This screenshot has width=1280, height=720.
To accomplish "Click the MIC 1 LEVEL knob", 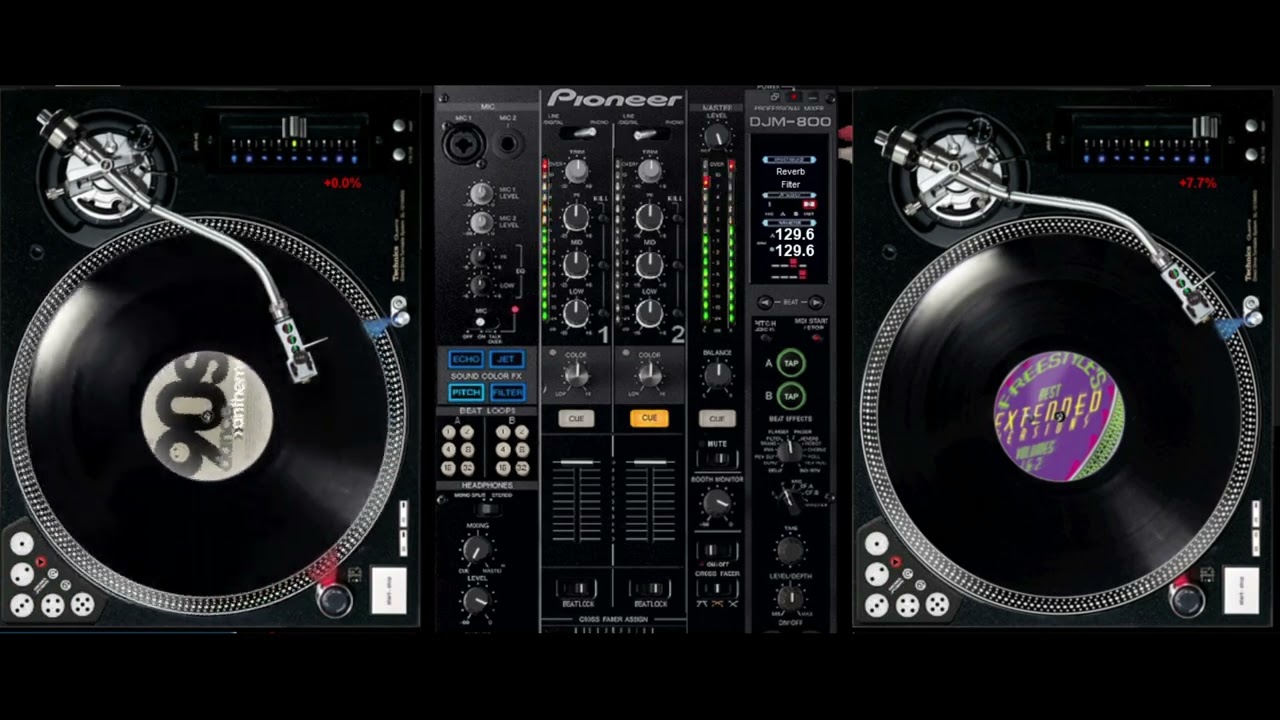I will coord(481,193).
